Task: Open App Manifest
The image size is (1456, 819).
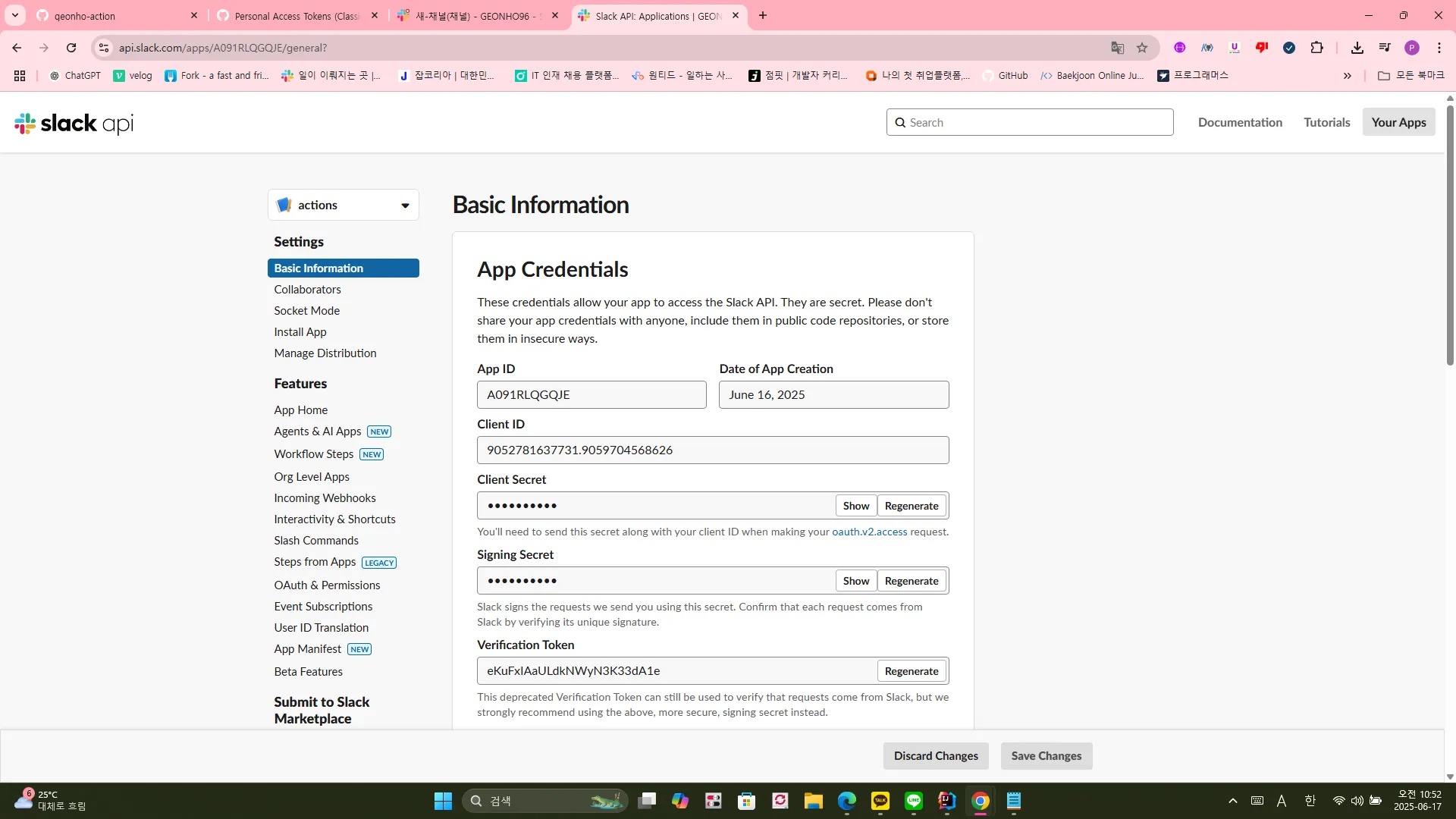Action: (x=308, y=649)
